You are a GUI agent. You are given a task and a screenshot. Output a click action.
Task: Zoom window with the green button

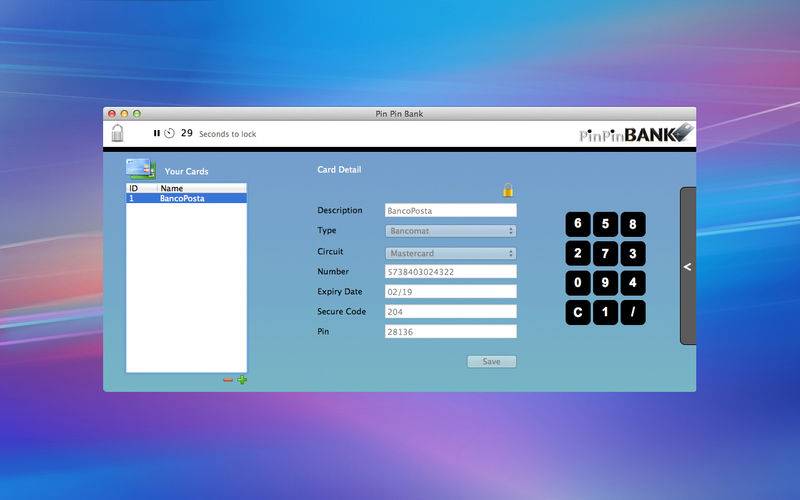click(137, 114)
